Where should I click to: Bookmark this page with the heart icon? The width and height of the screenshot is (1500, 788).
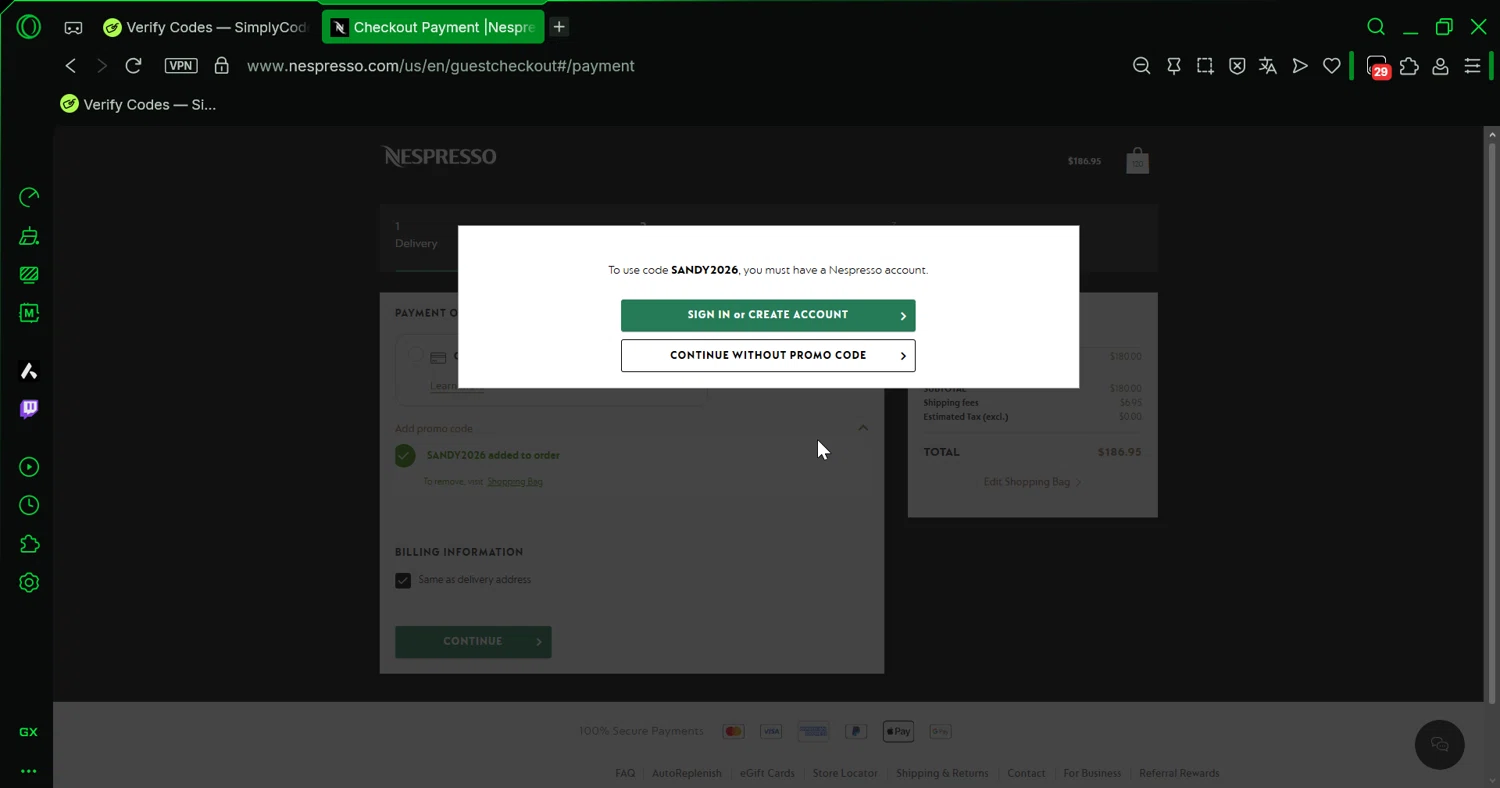coord(1331,66)
